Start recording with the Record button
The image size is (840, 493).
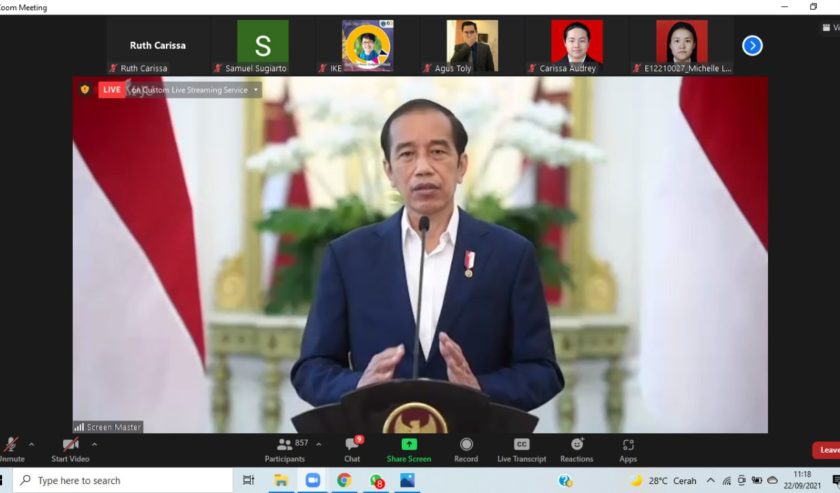point(466,450)
